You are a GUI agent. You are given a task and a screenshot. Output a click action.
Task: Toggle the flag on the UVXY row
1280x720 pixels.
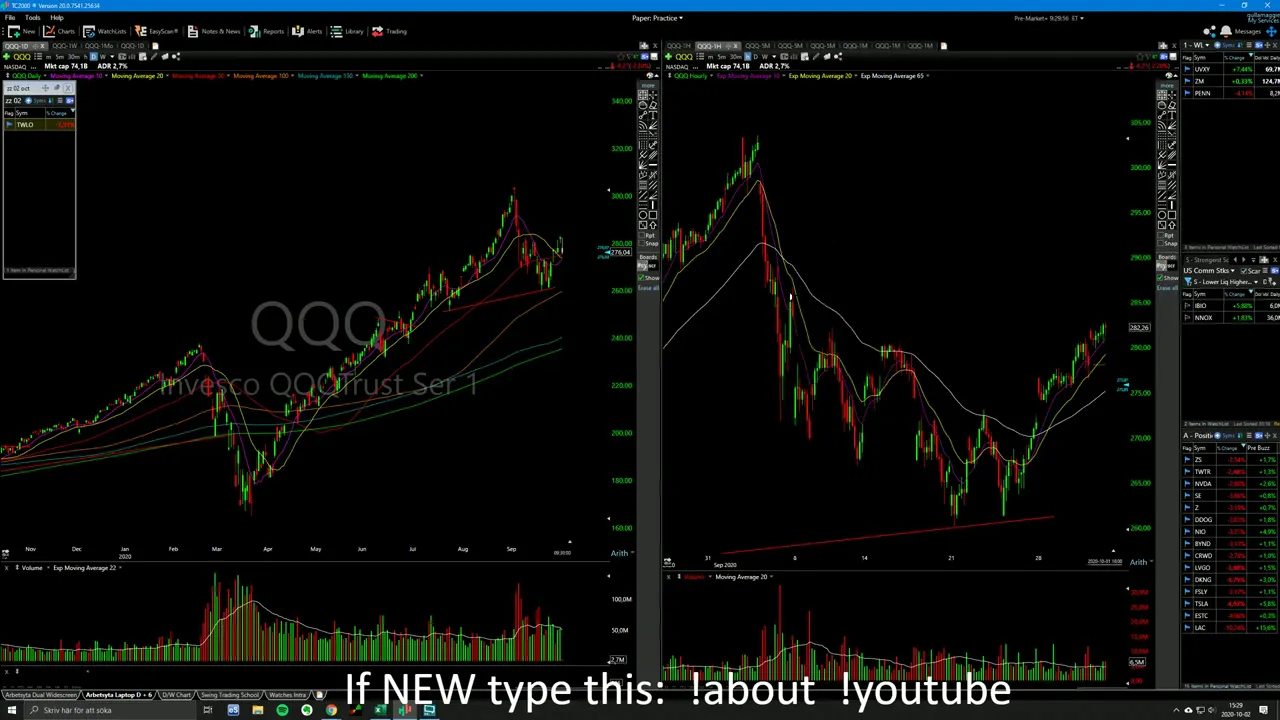coord(1187,69)
